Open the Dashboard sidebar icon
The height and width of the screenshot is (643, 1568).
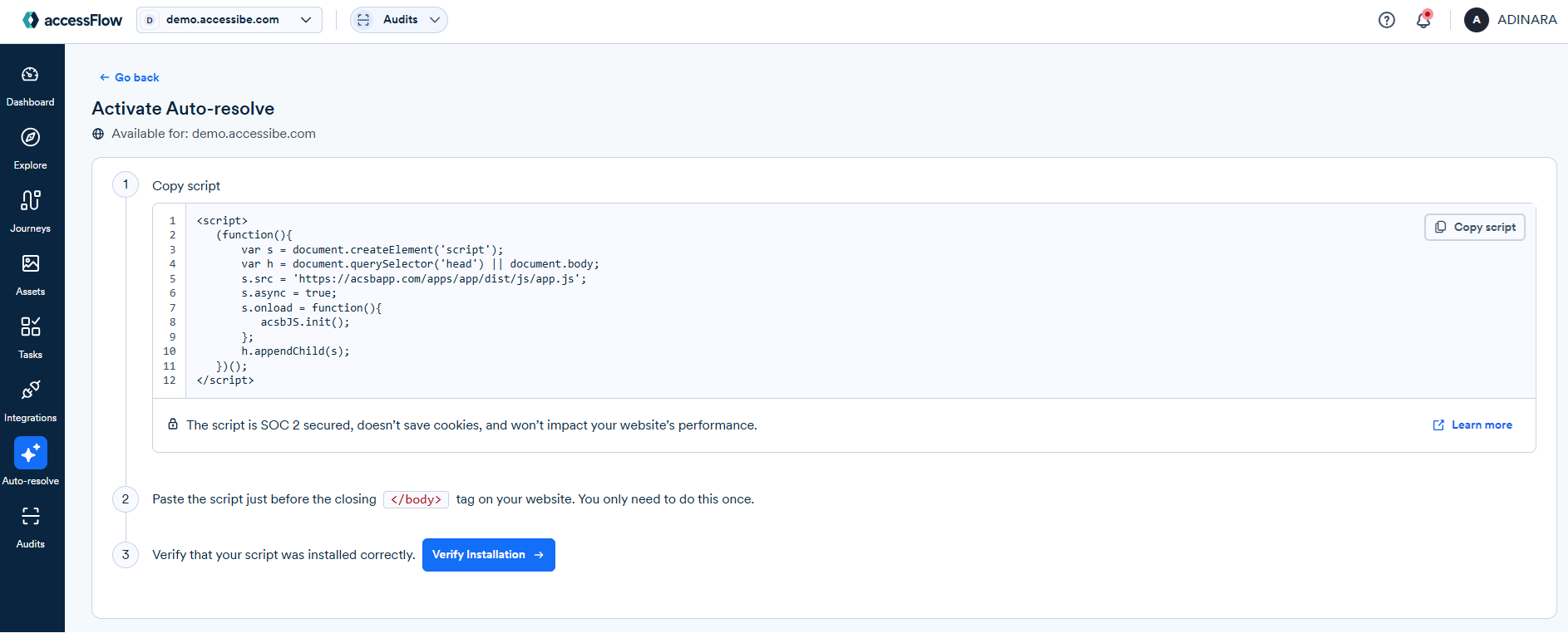click(31, 76)
